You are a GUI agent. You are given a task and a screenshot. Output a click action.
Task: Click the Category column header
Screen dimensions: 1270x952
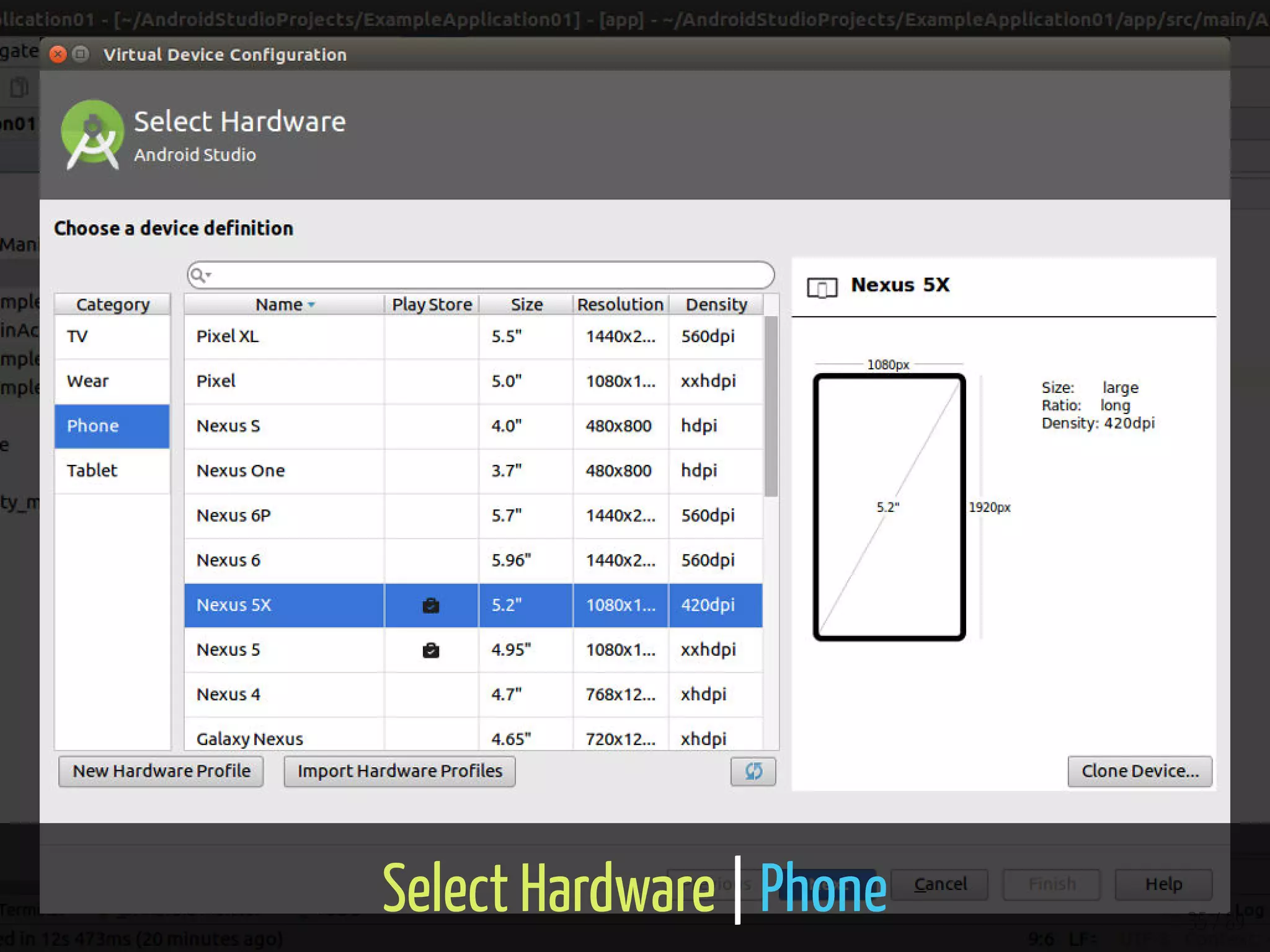coord(112,304)
